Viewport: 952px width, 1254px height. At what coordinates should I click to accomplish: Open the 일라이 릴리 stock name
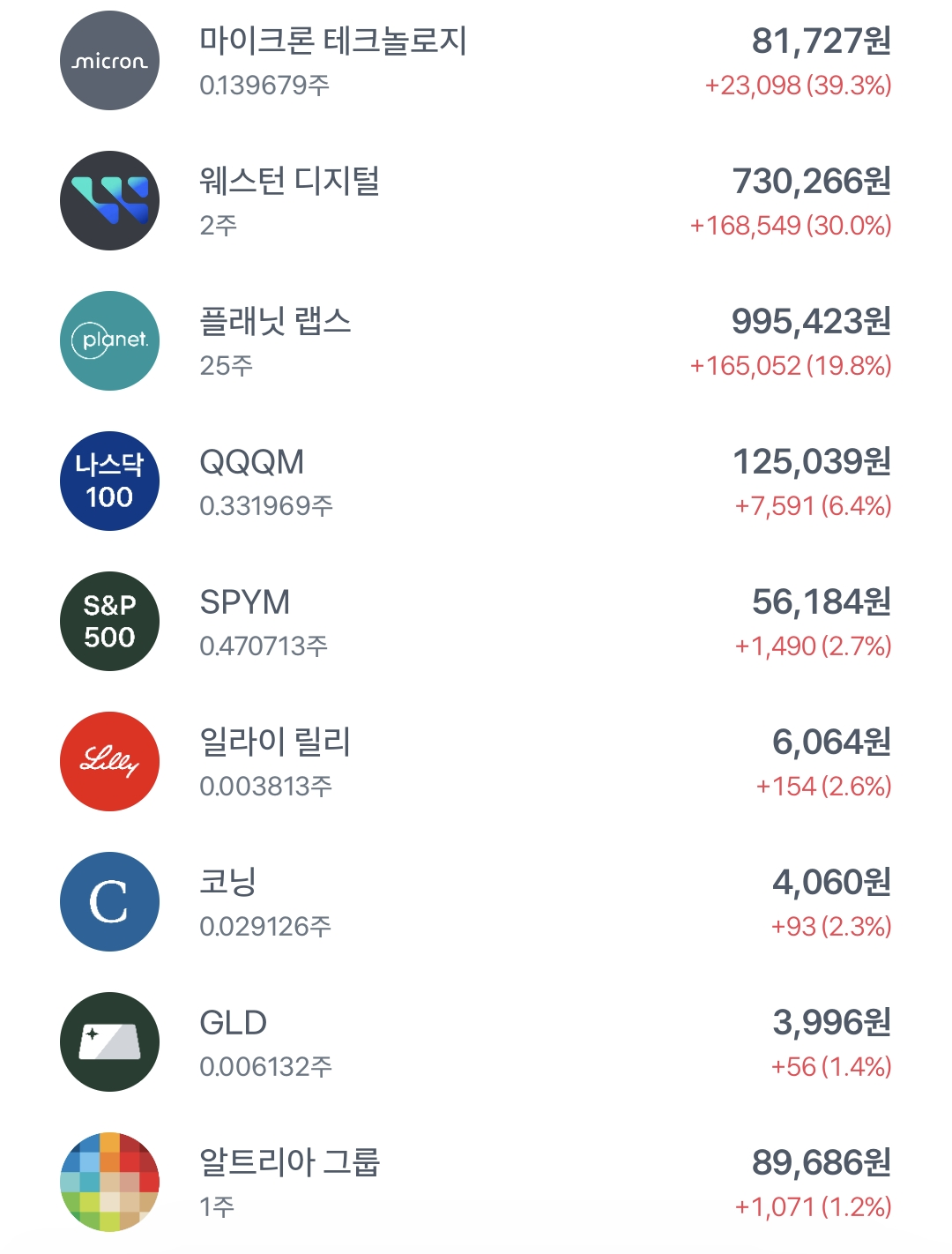pyautogui.click(x=275, y=743)
